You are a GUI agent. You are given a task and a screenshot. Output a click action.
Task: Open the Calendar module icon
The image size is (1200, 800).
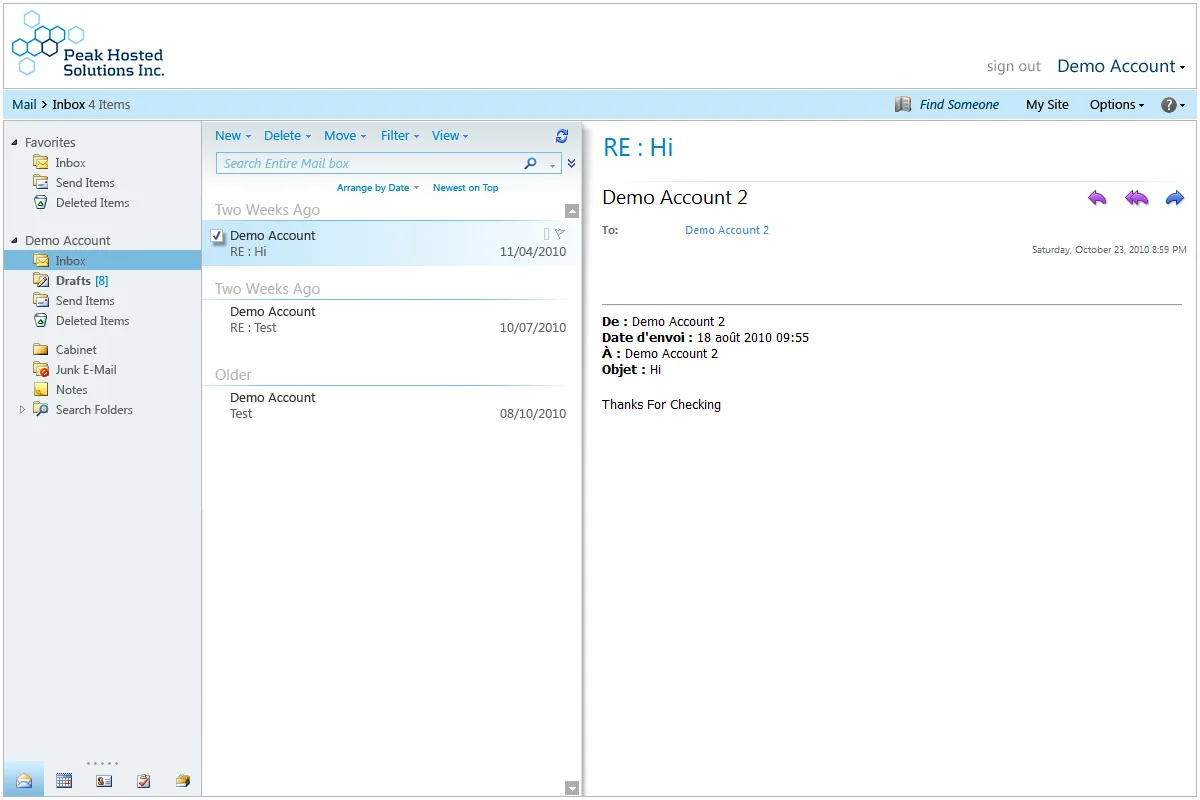64,781
